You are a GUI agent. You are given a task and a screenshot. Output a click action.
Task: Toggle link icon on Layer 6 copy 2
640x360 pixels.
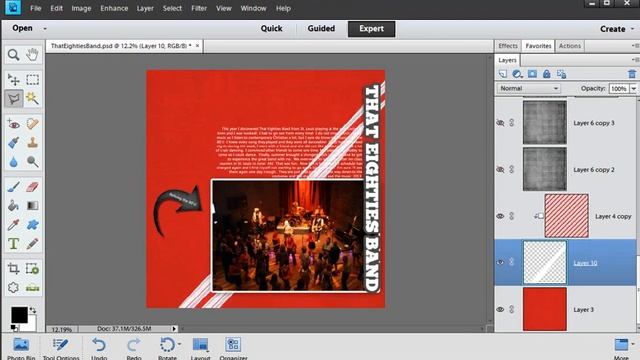point(511,169)
